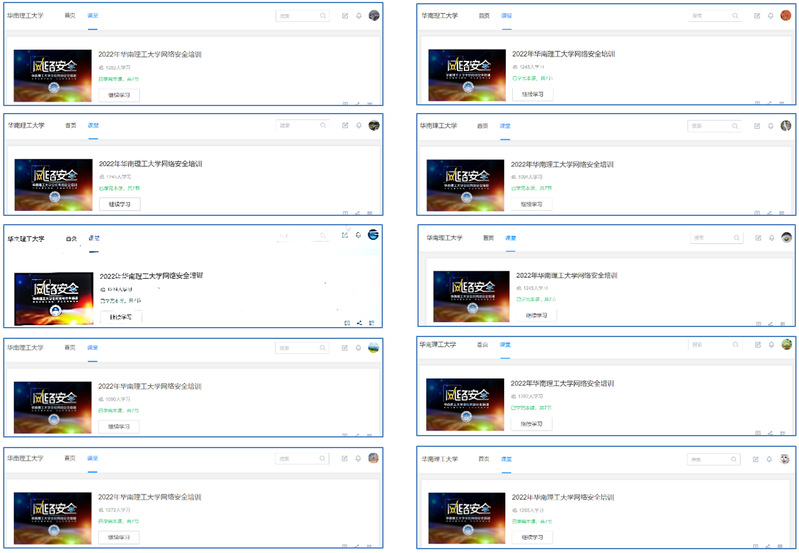Image resolution: width=799 pixels, height=553 pixels.
Task: Open the landscape avatar in the fourth-row left panel
Action: click(x=374, y=348)
